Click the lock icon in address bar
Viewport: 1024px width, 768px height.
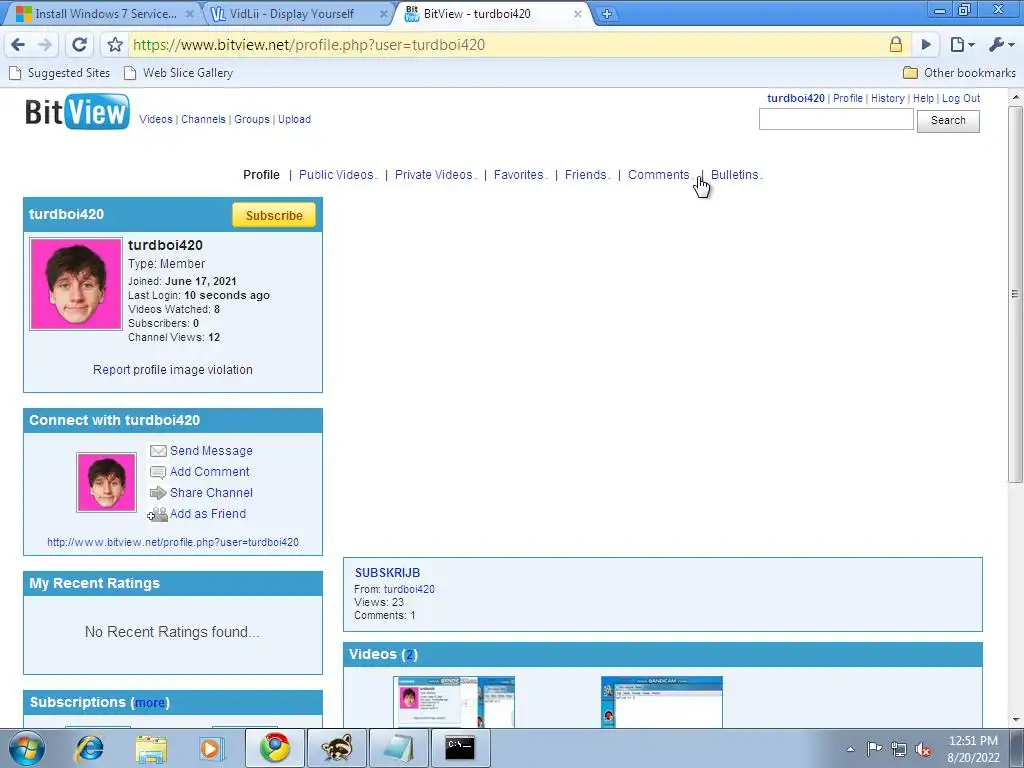(896, 44)
